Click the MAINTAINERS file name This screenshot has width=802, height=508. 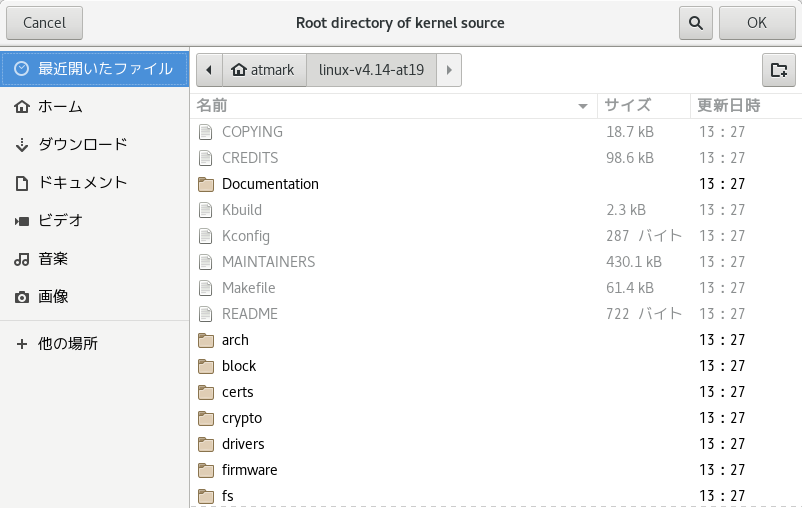click(x=269, y=262)
